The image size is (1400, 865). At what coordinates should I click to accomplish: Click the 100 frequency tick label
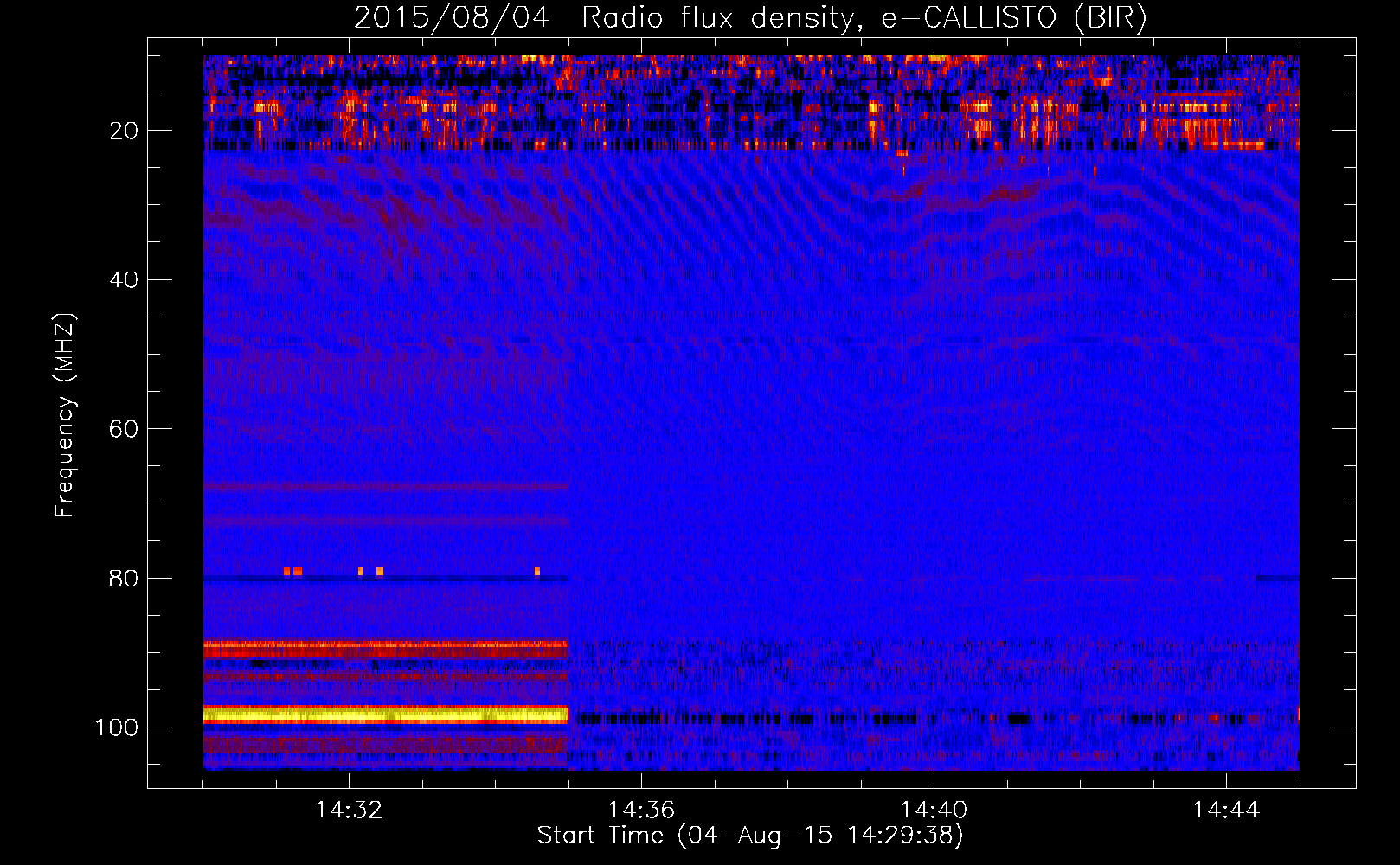coord(117,727)
